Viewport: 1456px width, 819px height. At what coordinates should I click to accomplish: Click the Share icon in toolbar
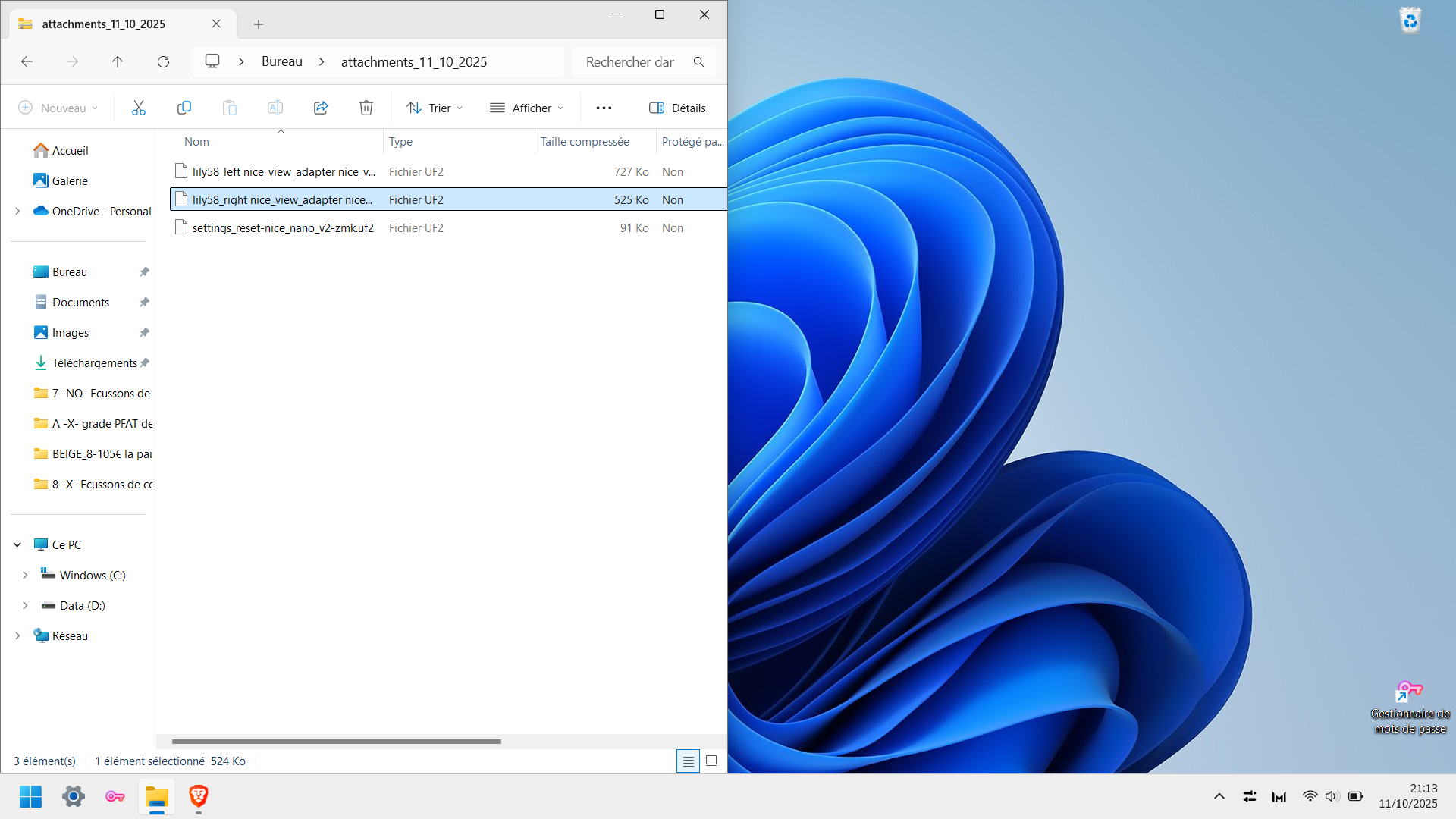click(x=321, y=108)
